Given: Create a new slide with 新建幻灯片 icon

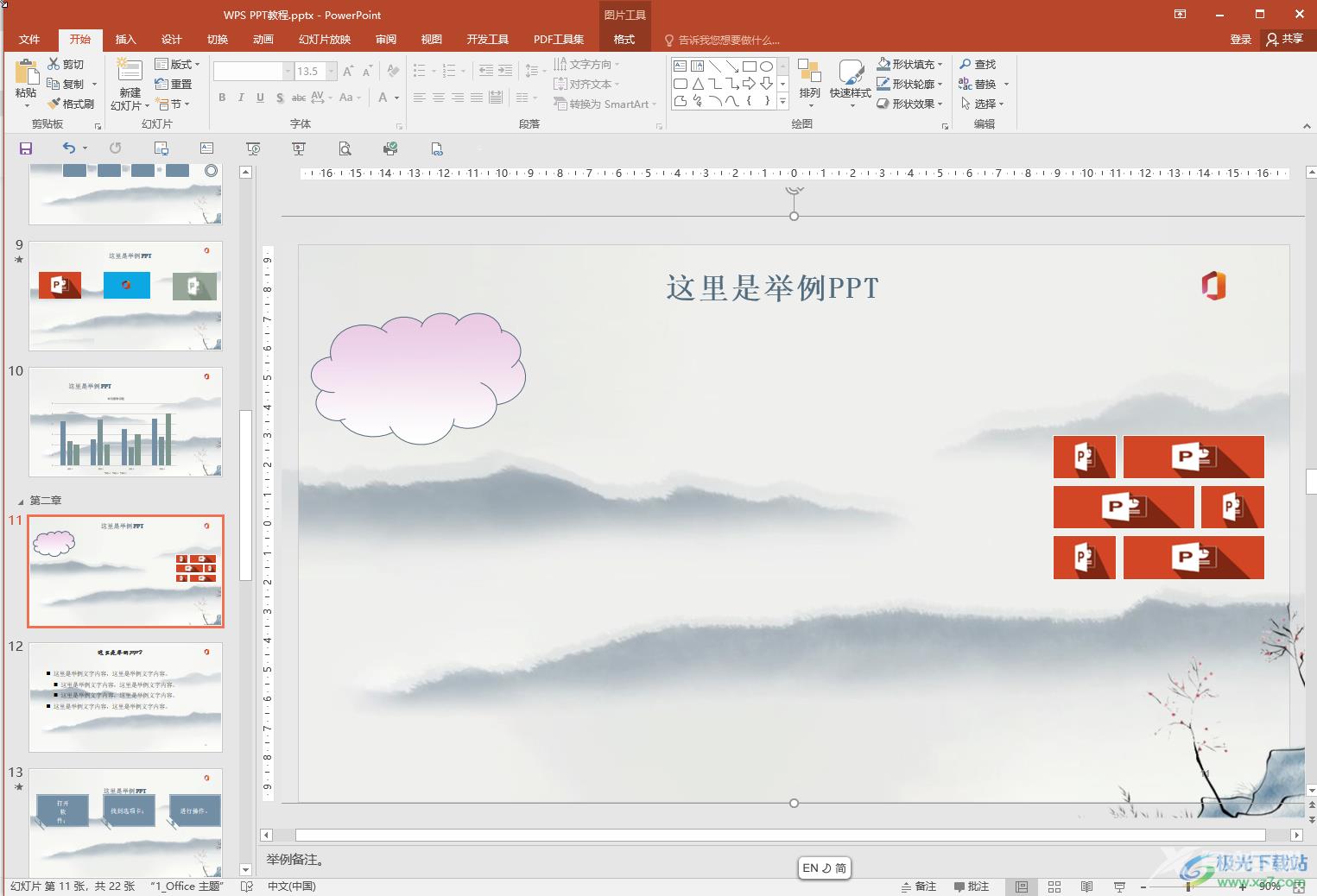Looking at the screenshot, I should click(130, 70).
